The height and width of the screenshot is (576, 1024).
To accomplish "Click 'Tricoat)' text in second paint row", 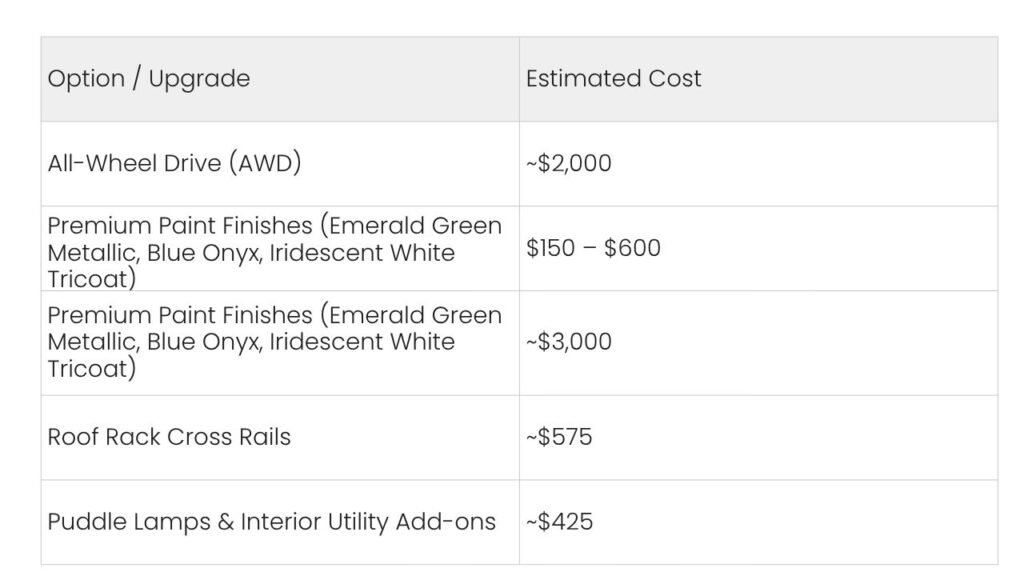I will (92, 369).
